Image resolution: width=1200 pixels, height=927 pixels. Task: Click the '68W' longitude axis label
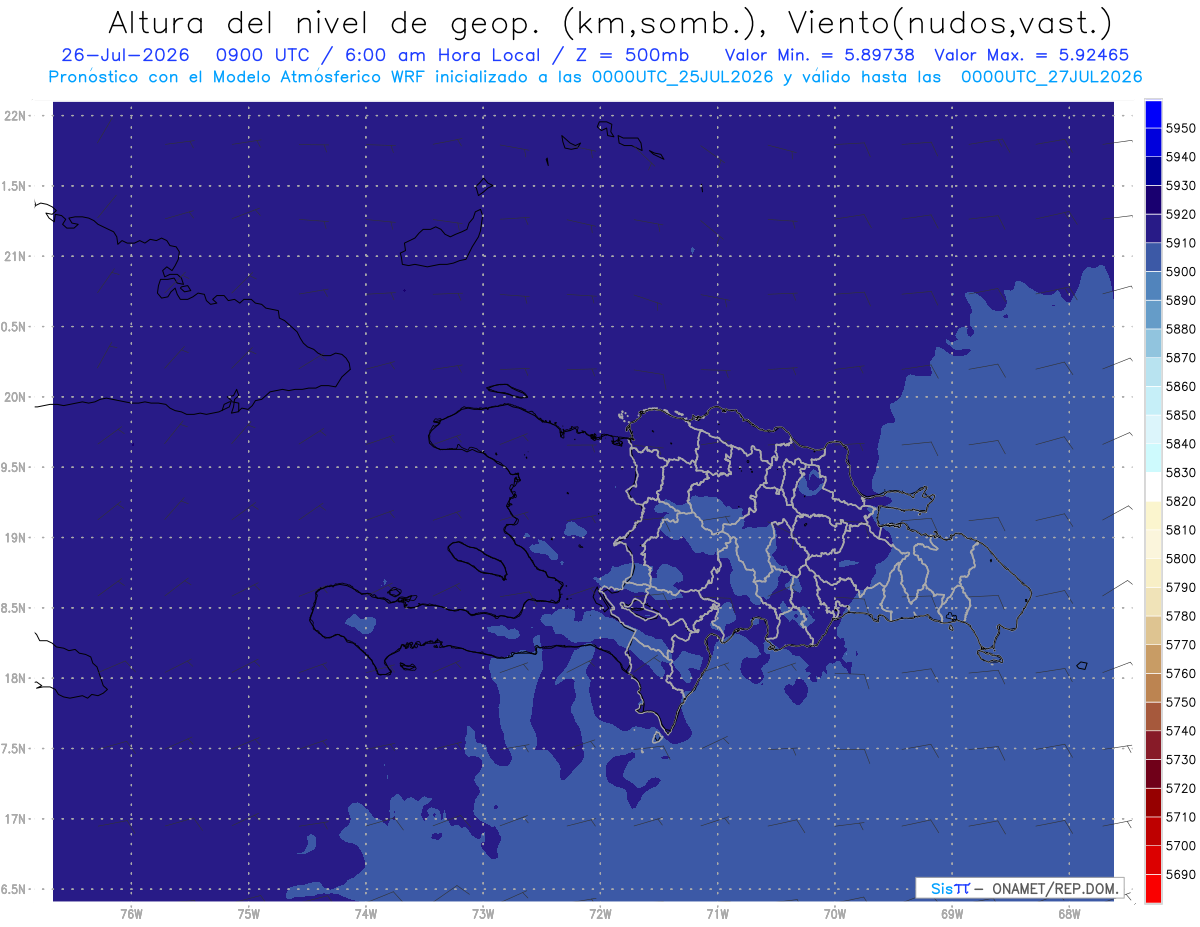point(1069,913)
